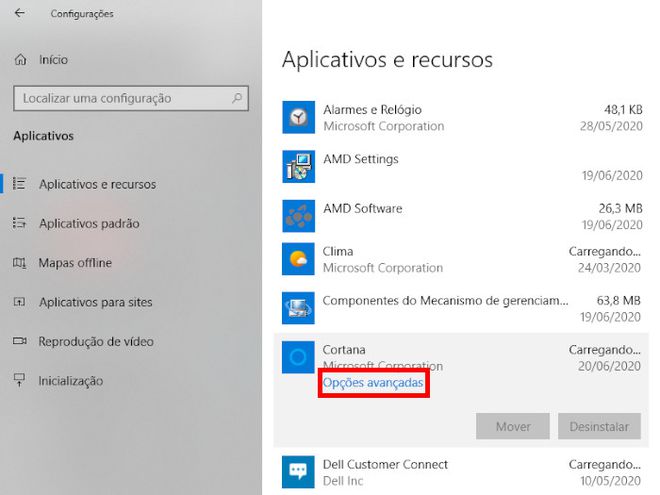
Task: Select the Alarmes e Relógio app name
Action: pos(372,110)
